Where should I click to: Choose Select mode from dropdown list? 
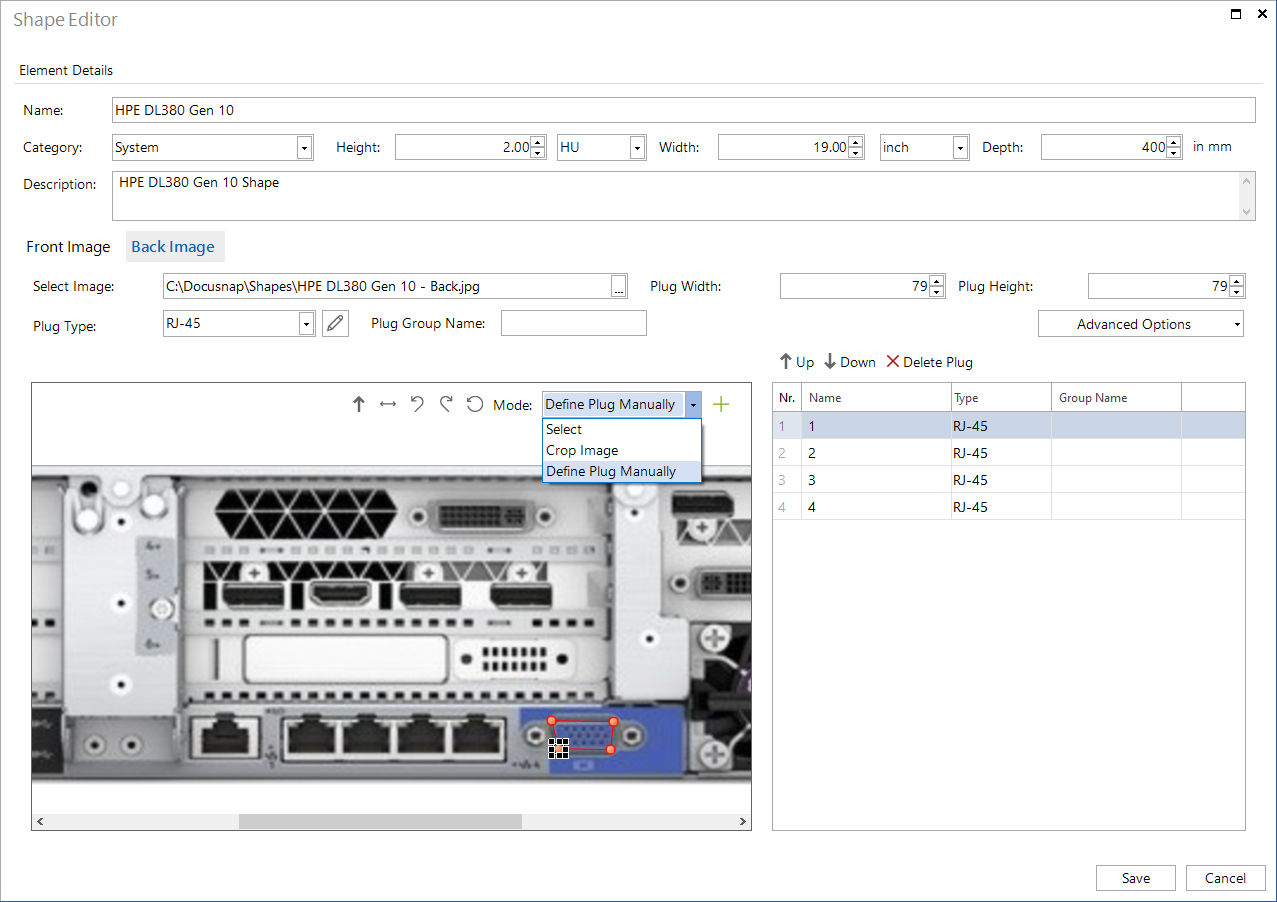click(x=622, y=429)
